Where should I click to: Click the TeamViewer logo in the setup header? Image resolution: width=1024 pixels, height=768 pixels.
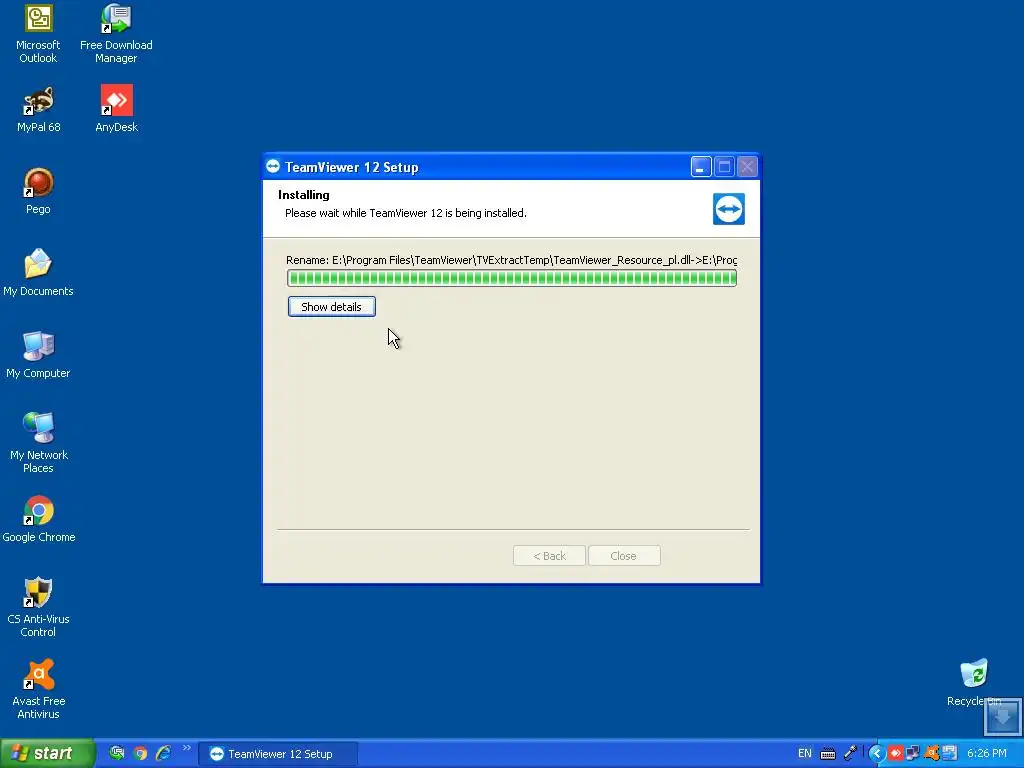coord(729,209)
